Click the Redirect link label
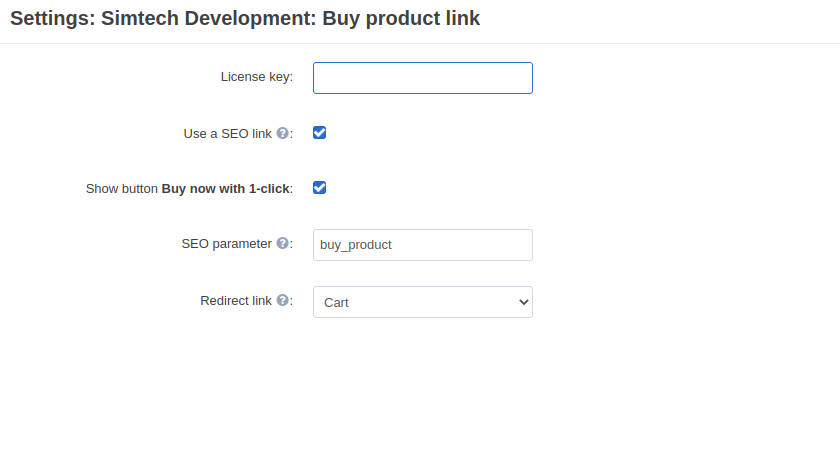 [236, 301]
